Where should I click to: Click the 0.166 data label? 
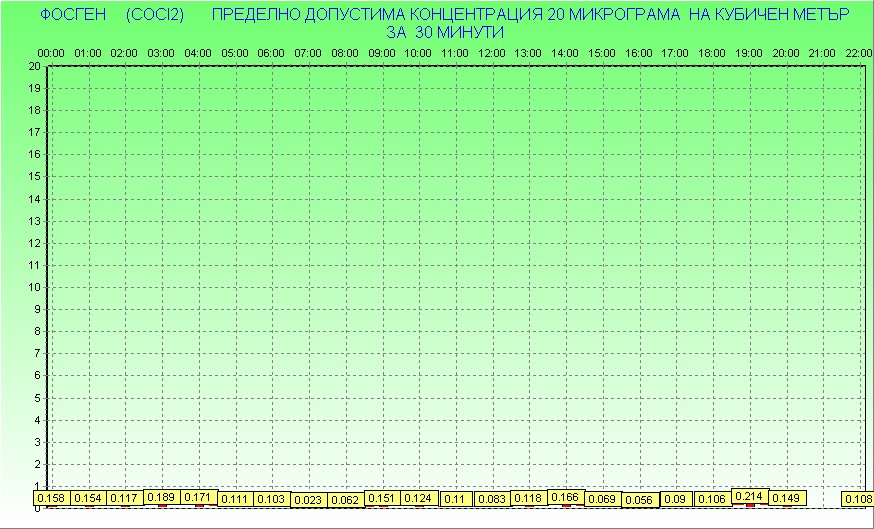tap(566, 497)
